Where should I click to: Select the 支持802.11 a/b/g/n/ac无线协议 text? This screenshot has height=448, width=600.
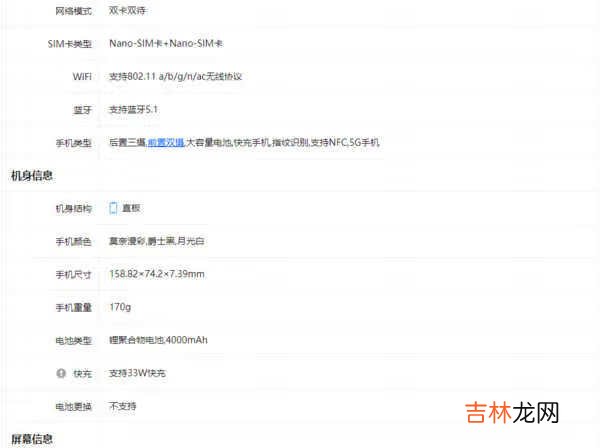click(176, 77)
